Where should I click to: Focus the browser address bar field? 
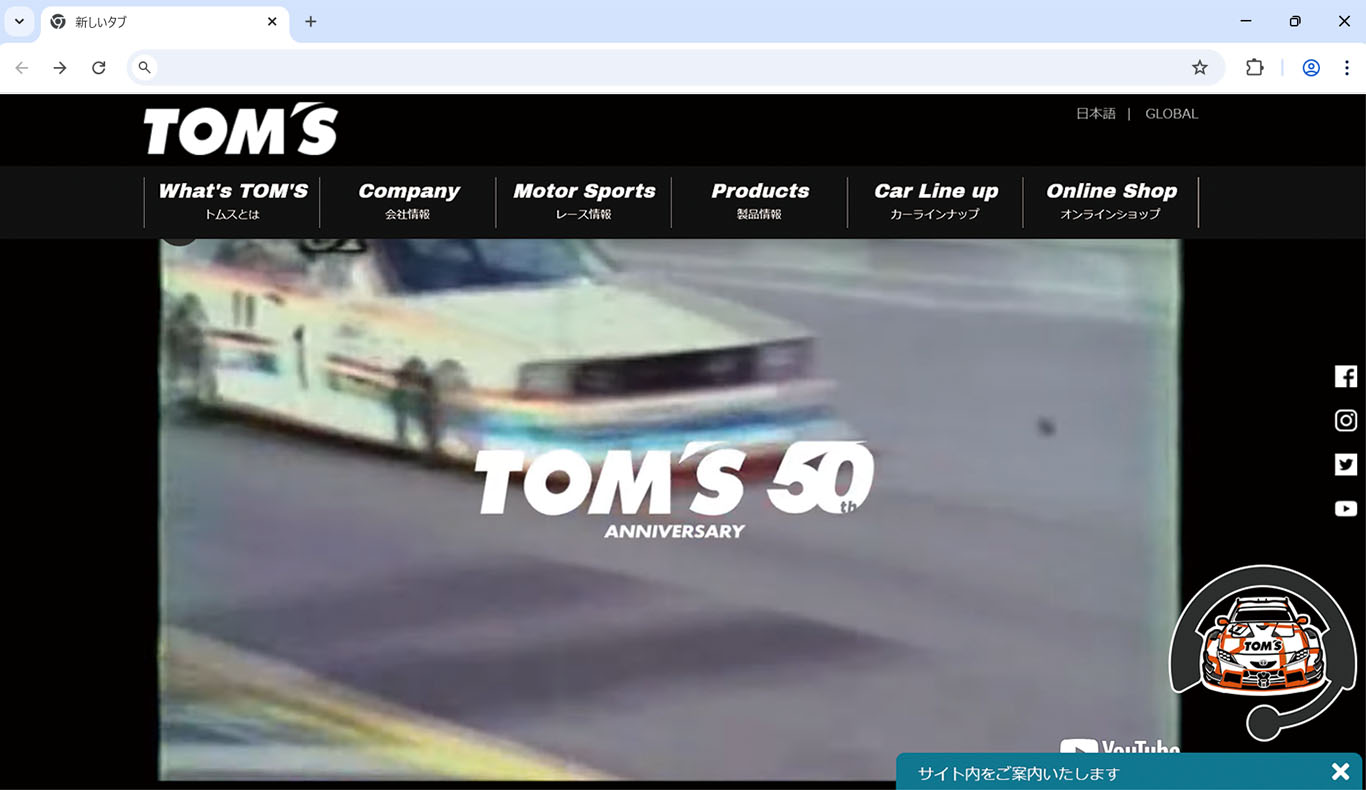click(x=676, y=68)
